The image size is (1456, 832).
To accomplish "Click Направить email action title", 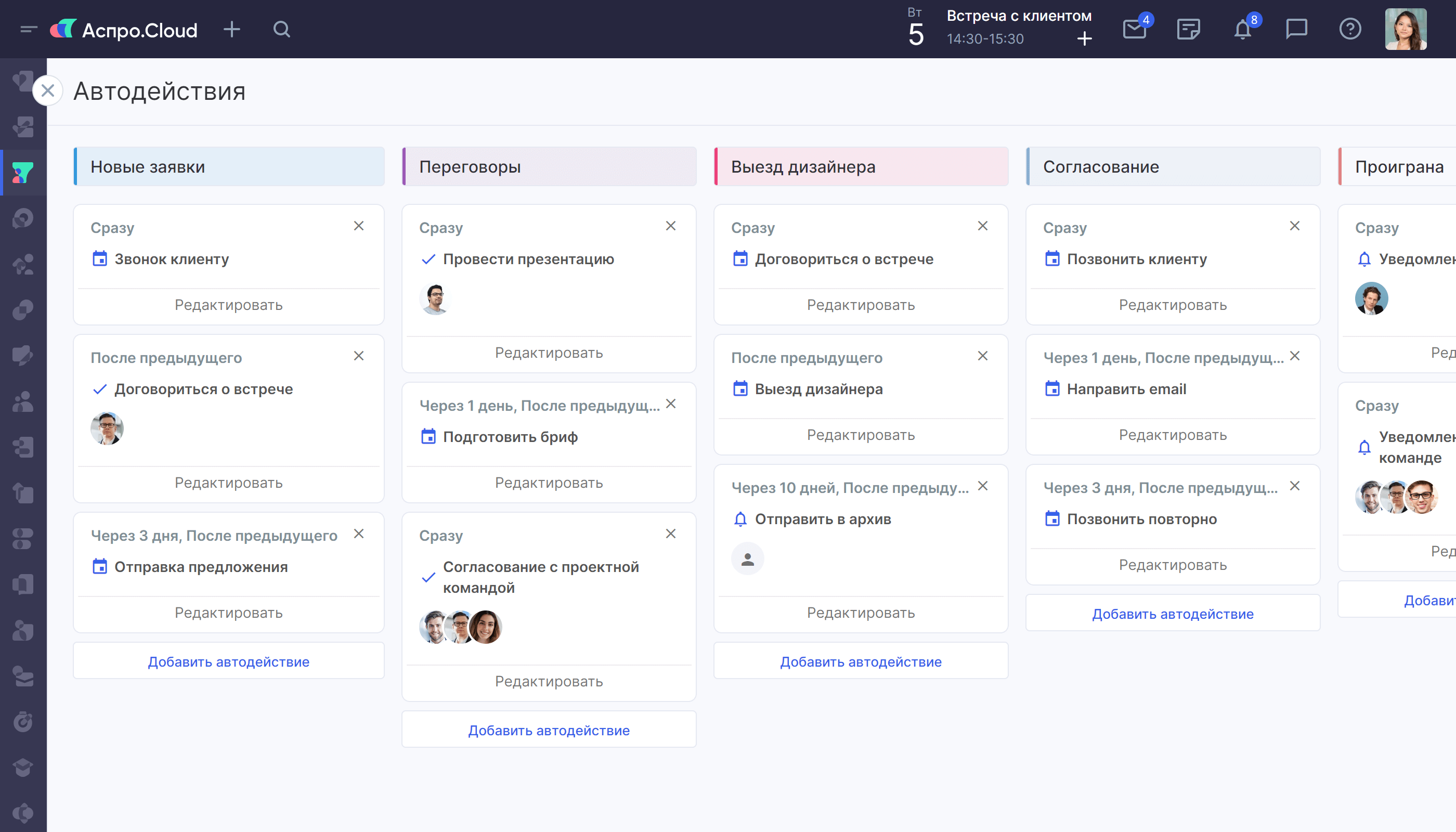I will pos(1126,389).
